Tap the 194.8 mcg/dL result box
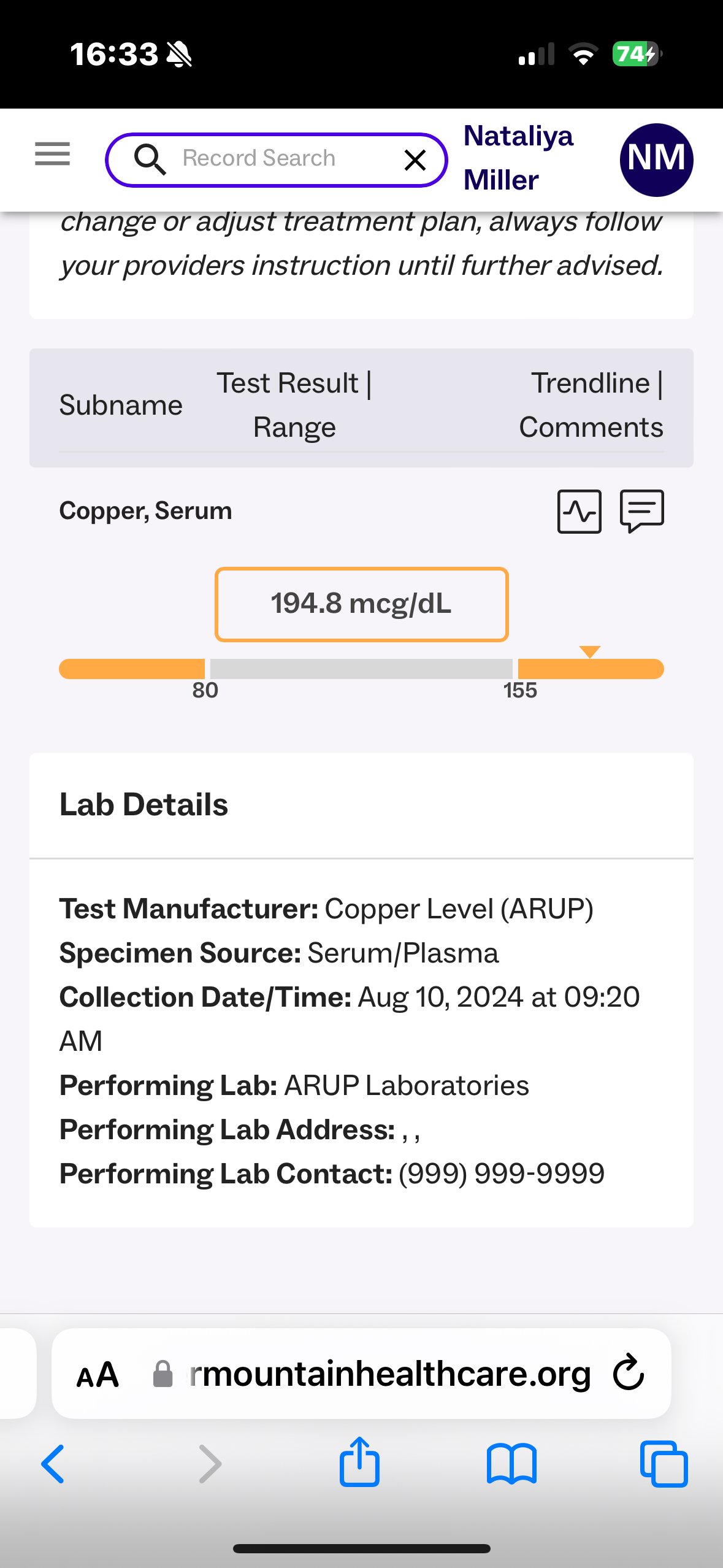This screenshot has height=1568, width=723. (x=361, y=604)
